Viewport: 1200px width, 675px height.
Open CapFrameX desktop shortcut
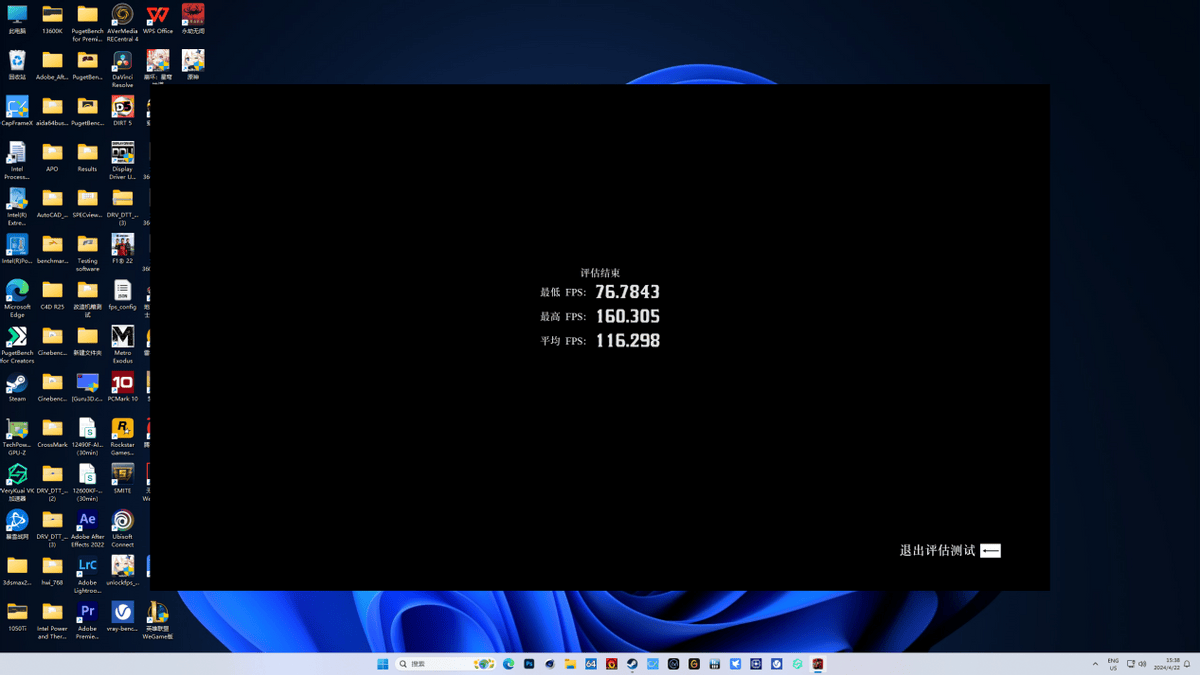pos(17,112)
